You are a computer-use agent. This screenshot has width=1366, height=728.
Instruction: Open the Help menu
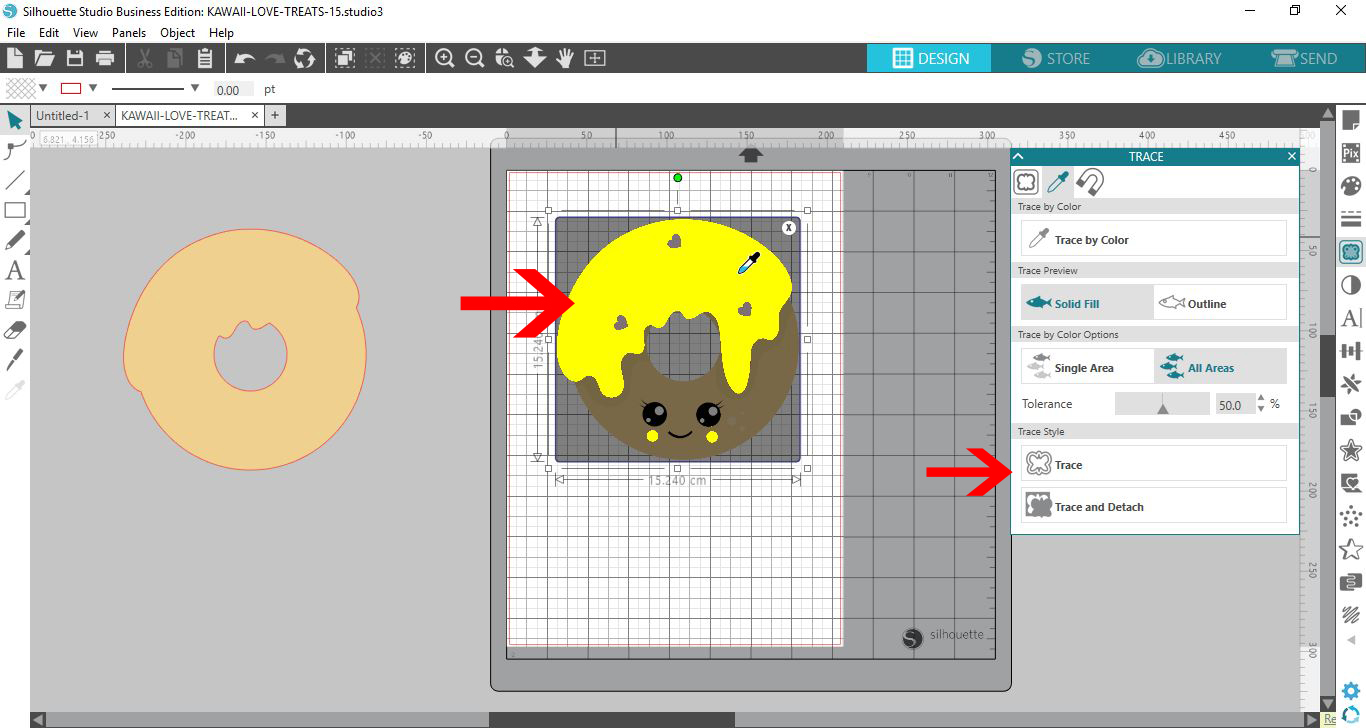pos(221,32)
